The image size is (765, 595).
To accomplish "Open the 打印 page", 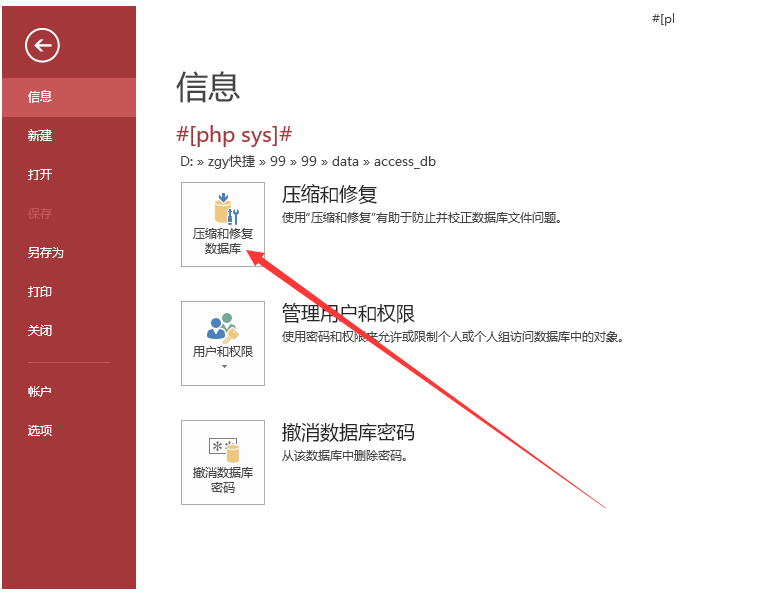I will (x=40, y=292).
